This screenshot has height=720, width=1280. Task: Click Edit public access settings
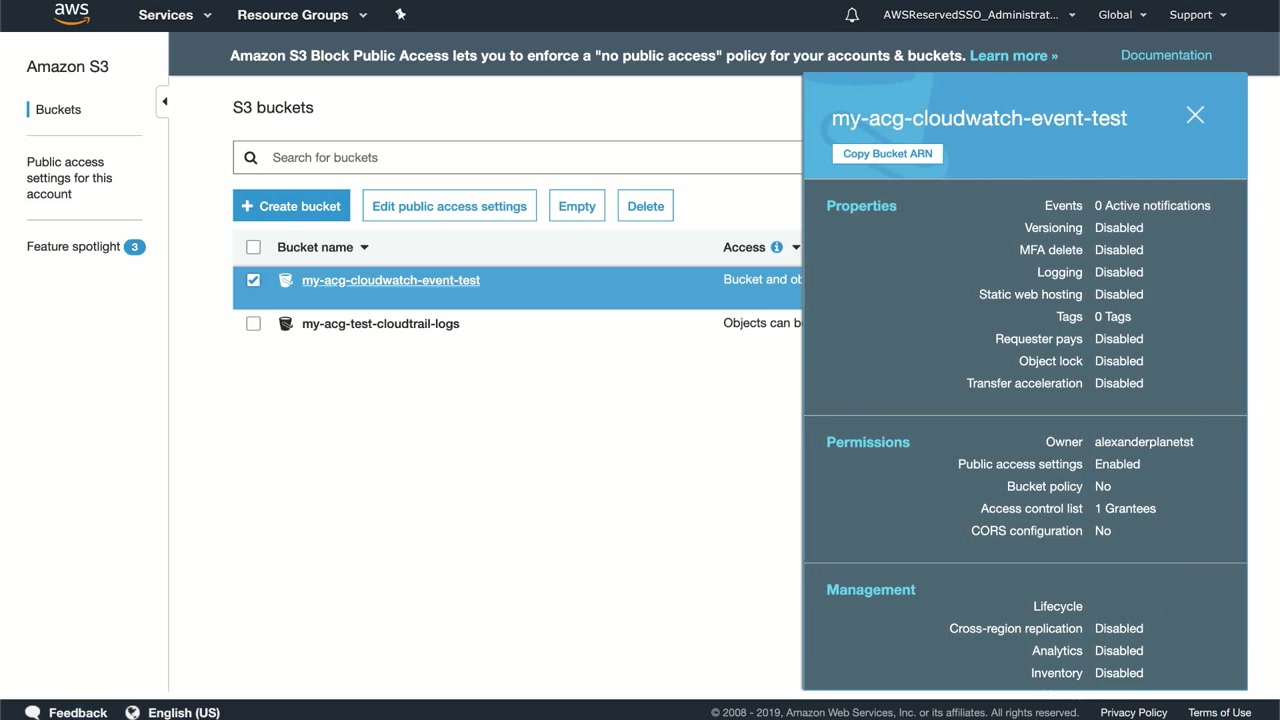[x=449, y=206]
